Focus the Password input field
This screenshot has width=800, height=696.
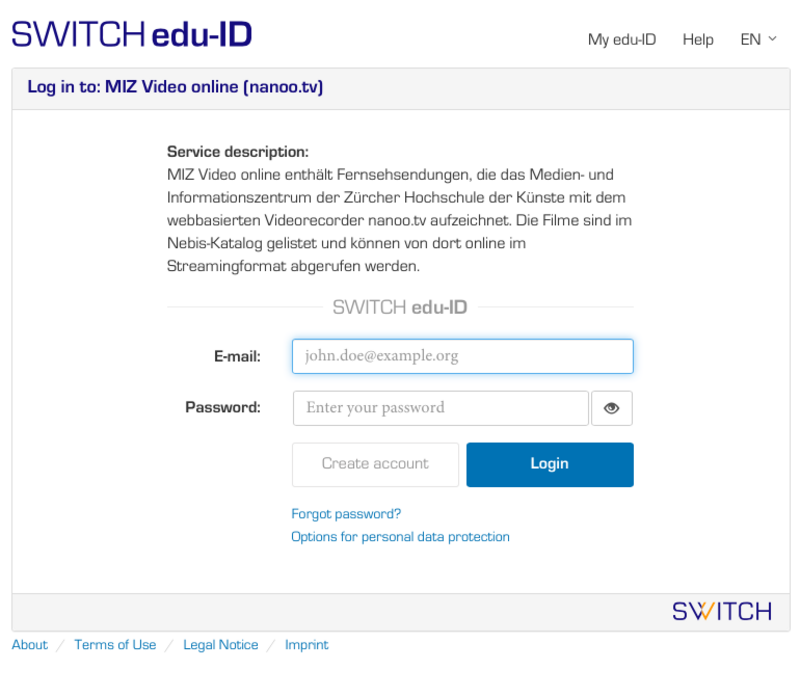(441, 408)
